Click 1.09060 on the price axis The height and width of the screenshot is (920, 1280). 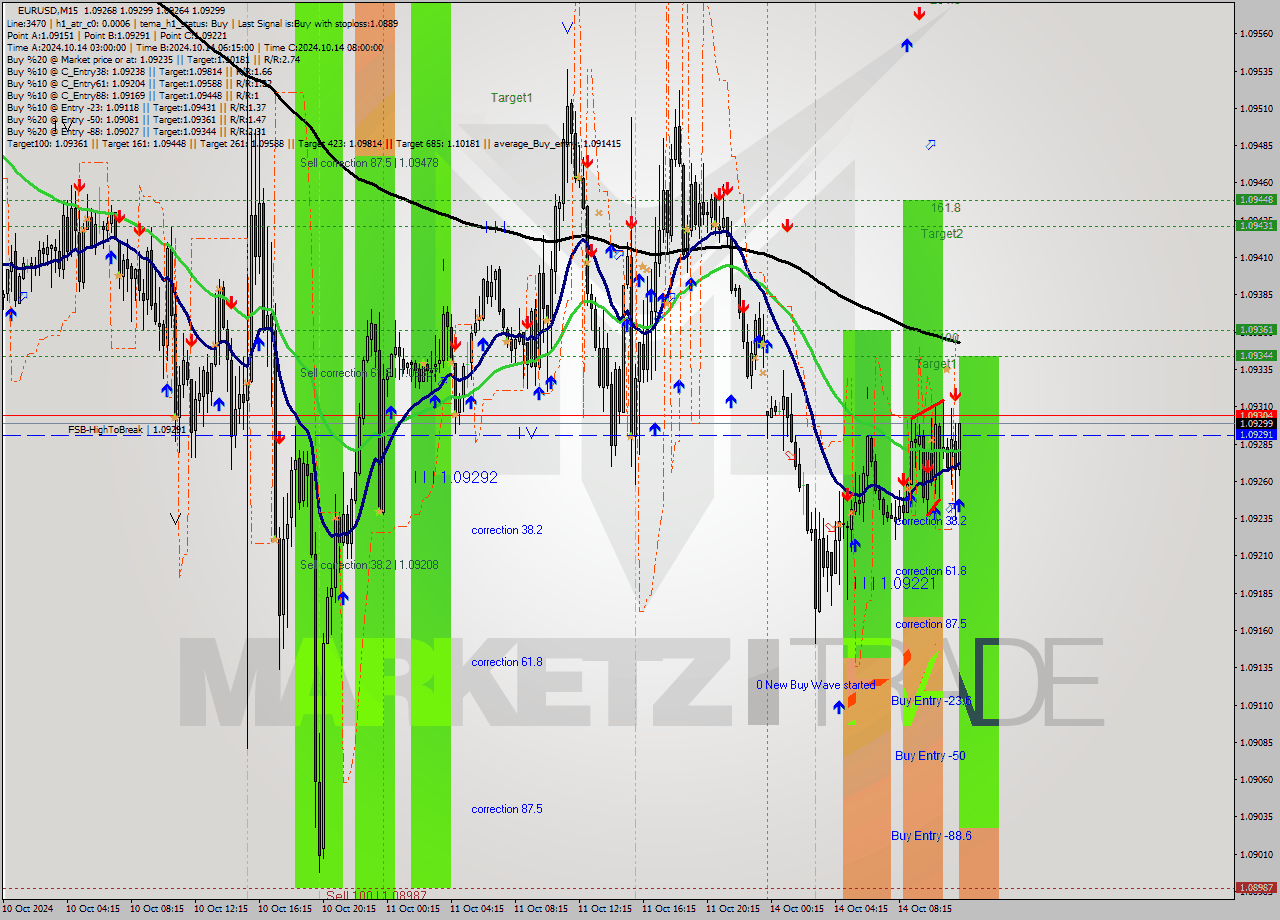[1256, 780]
